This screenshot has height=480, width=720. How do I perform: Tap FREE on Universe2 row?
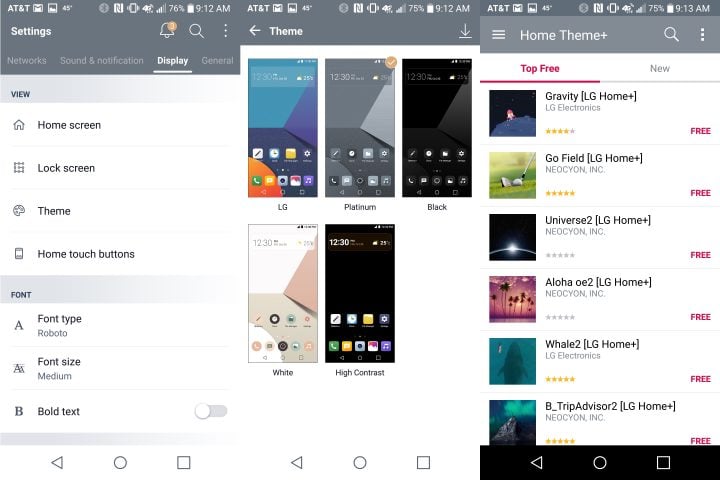[x=701, y=255]
